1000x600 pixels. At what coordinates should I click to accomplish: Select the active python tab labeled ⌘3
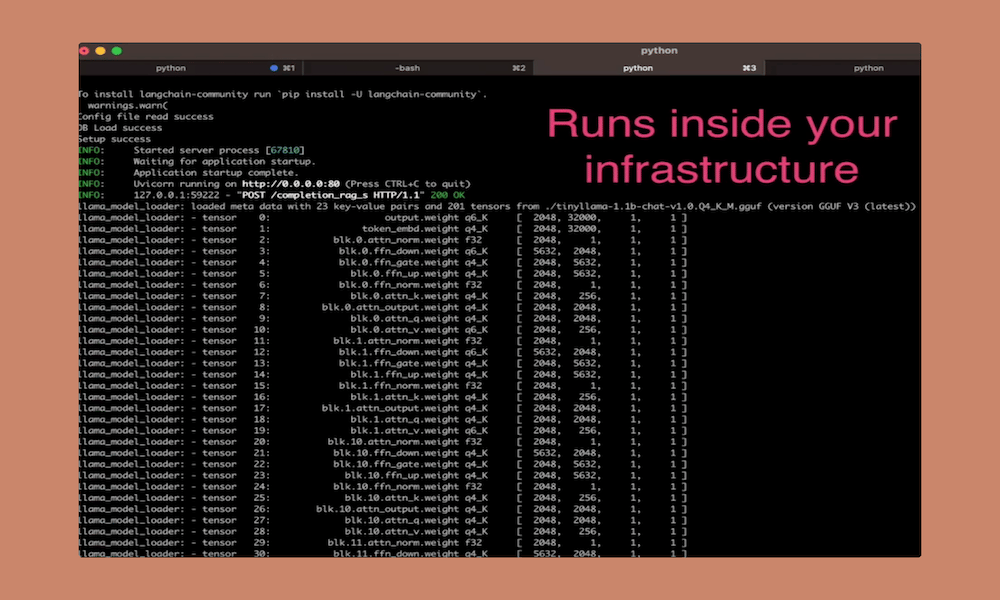pyautogui.click(x=637, y=68)
